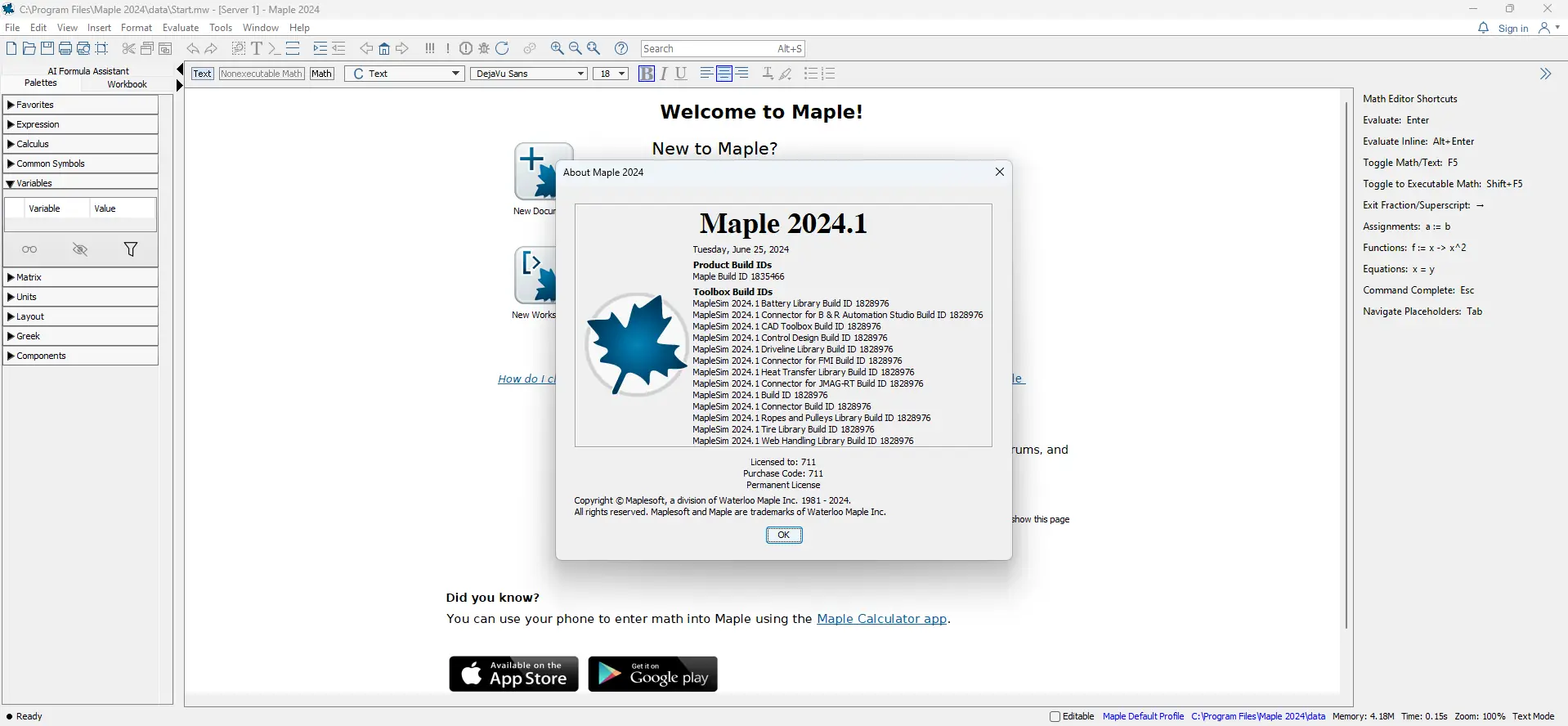Open the Evaluate menu
This screenshot has width=1568, height=726.
(181, 28)
